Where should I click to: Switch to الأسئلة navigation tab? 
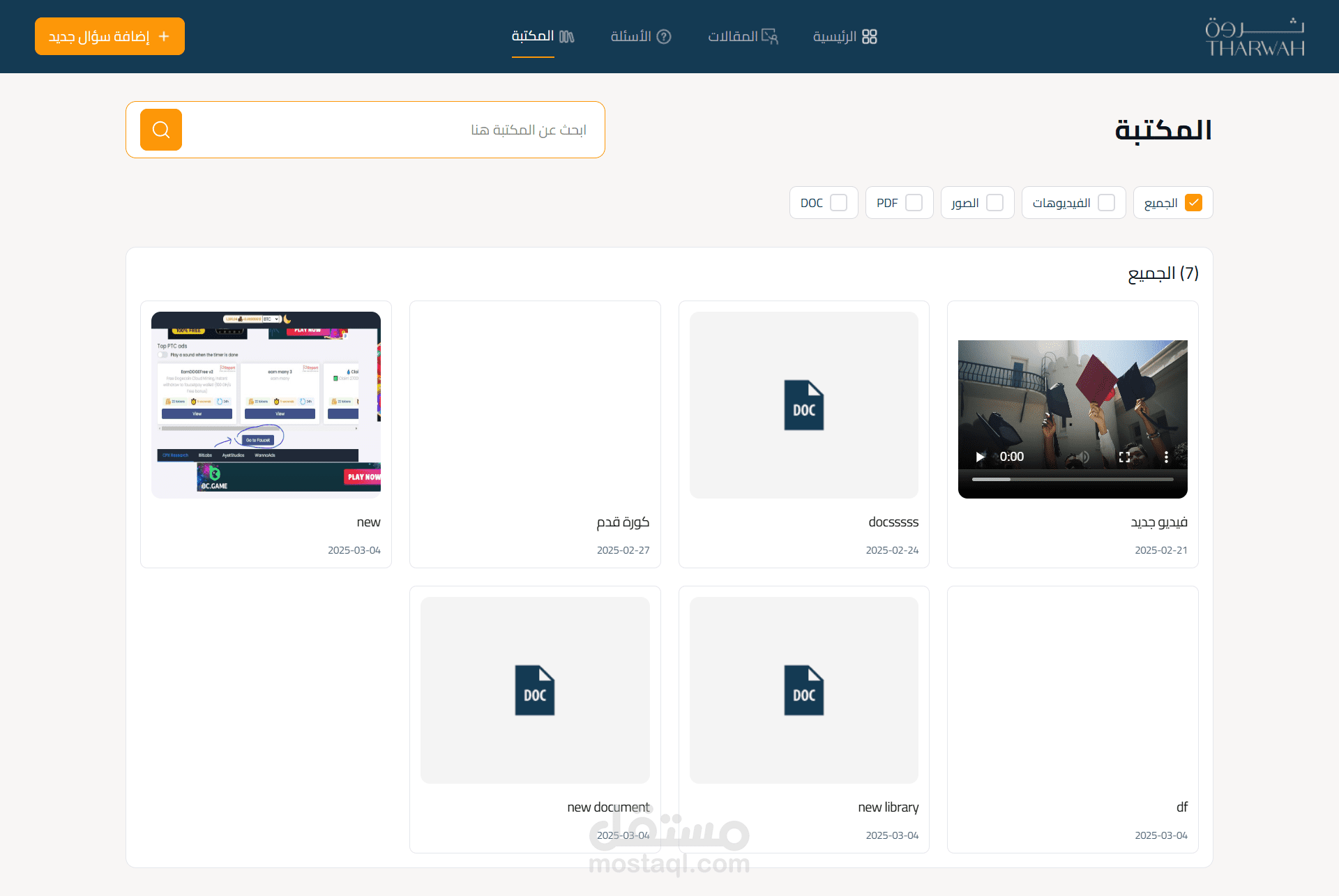click(x=640, y=36)
